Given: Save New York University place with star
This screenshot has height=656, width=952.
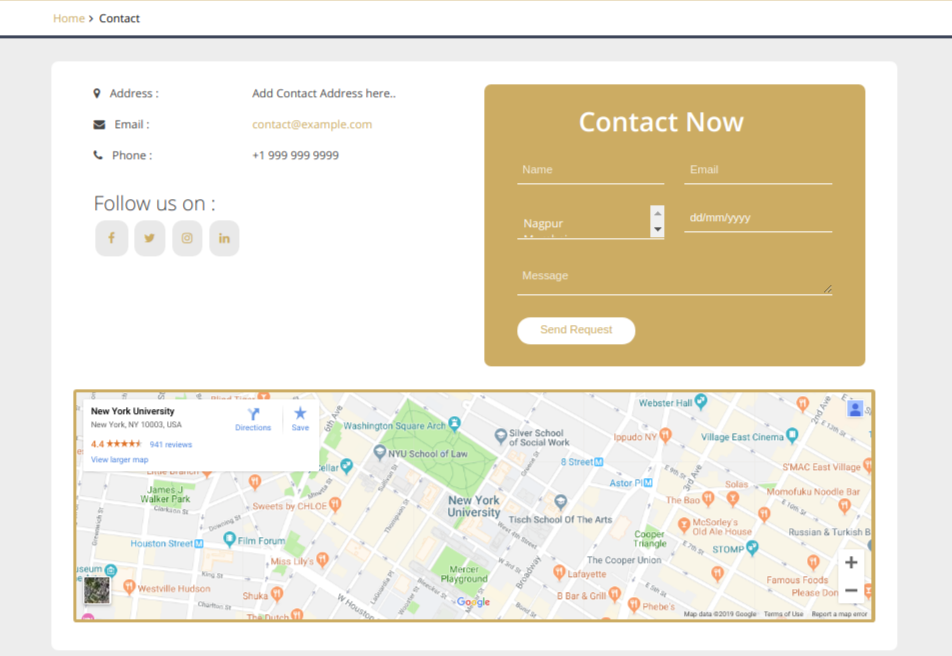Looking at the screenshot, I should [300, 414].
